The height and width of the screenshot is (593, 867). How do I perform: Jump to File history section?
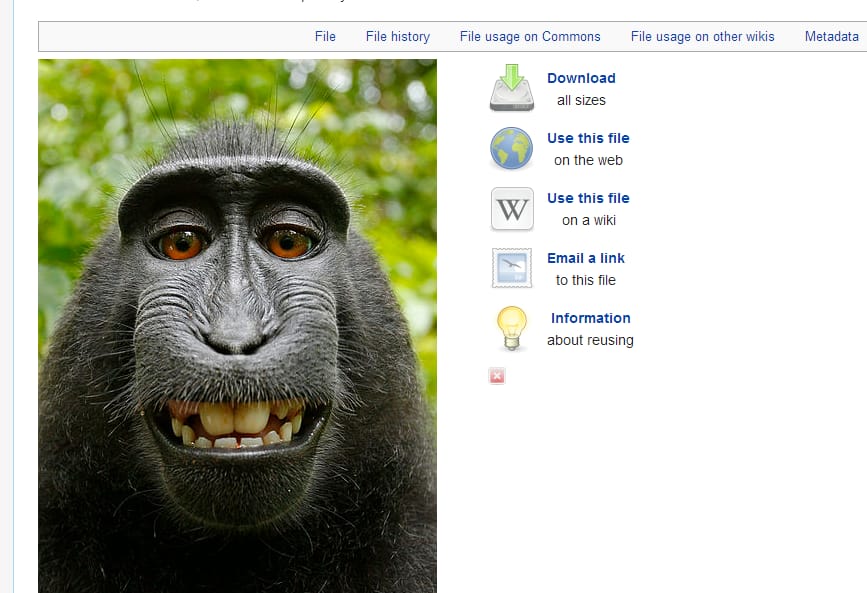coord(398,37)
